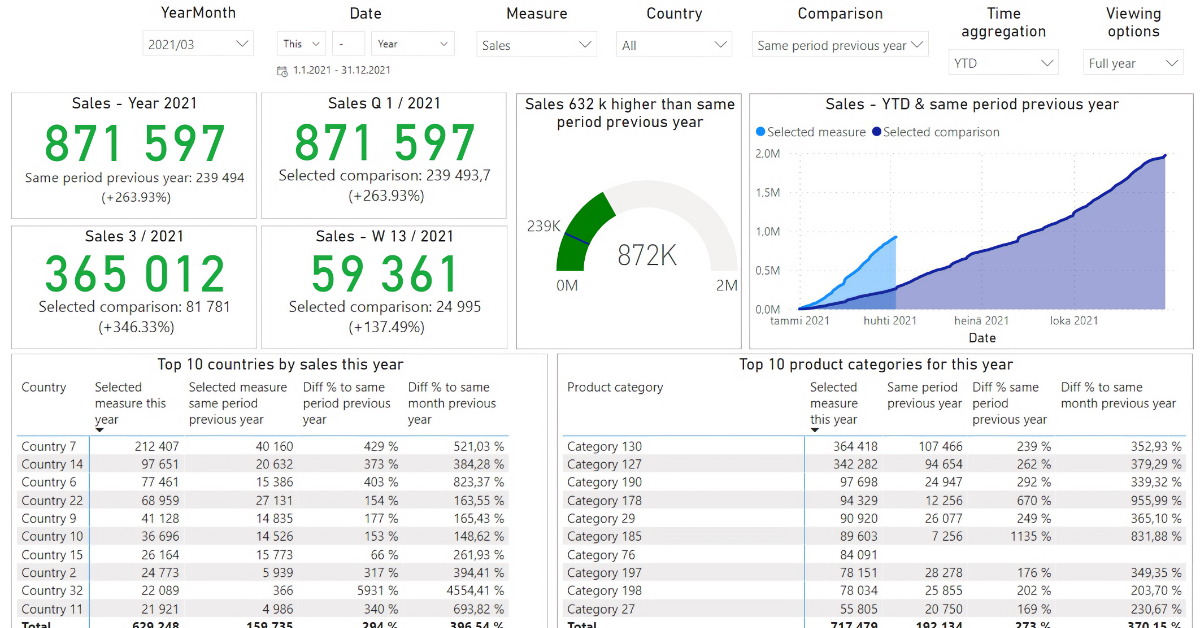1200x628 pixels.
Task: Expand the Comparison dropdown
Action: click(x=840, y=45)
